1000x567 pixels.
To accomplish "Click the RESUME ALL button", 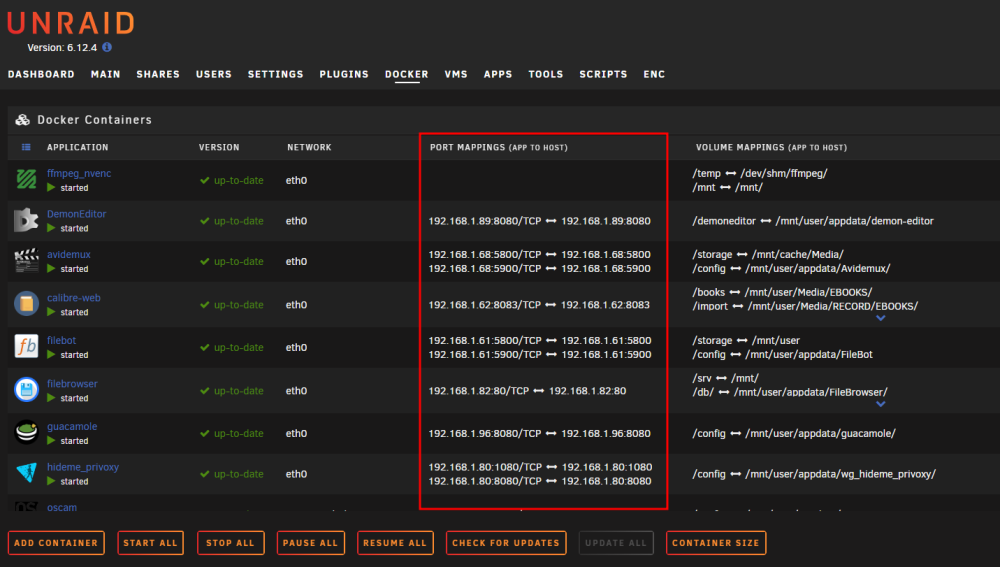I will 395,543.
